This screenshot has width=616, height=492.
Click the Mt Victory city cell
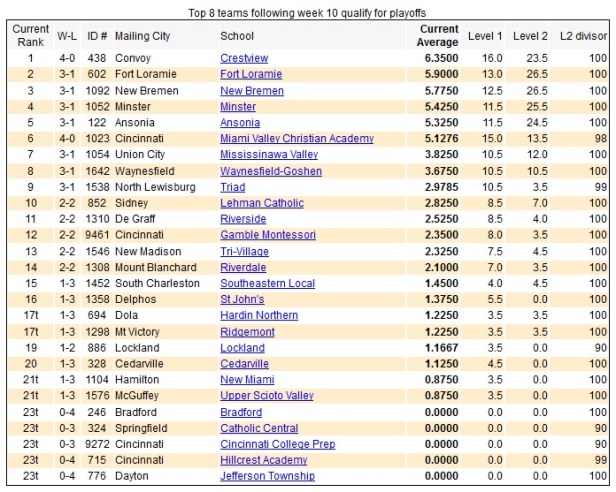[x=137, y=332]
